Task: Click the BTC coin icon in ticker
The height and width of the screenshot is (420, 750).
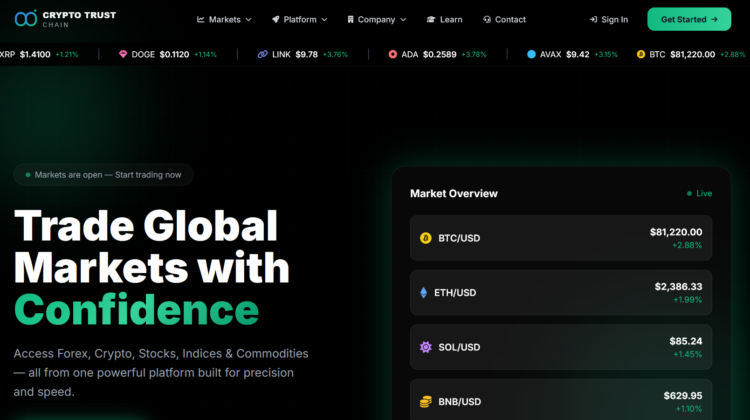Action: (641, 54)
